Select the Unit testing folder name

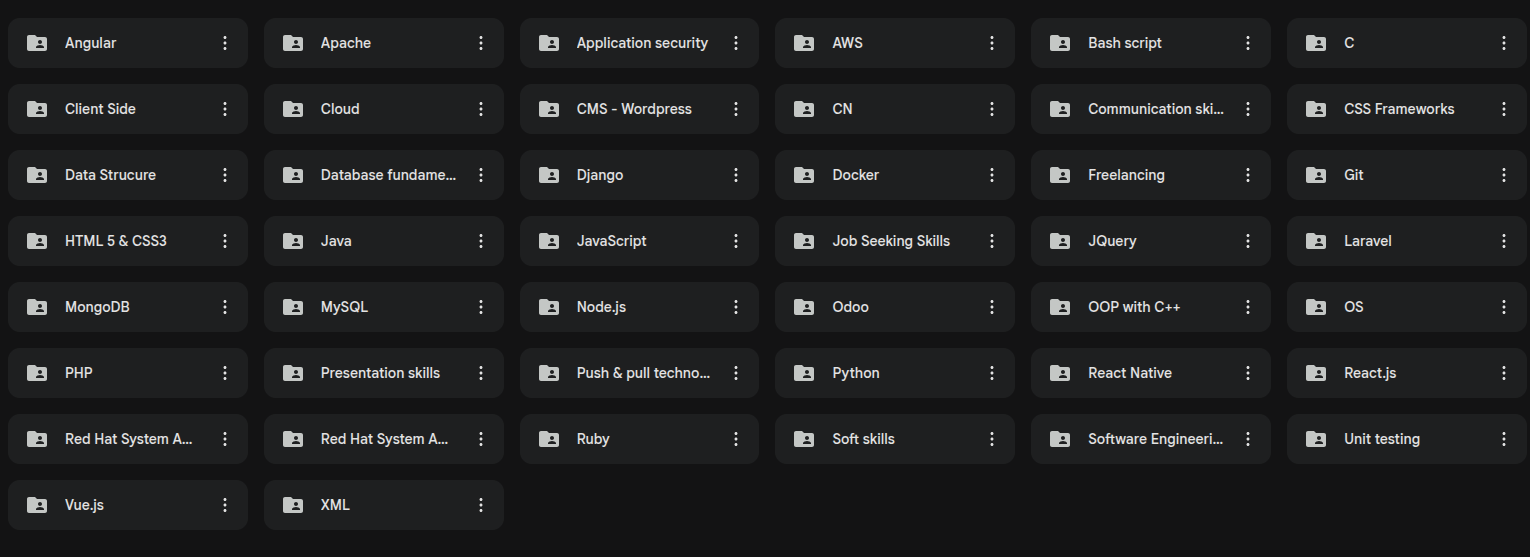1382,439
